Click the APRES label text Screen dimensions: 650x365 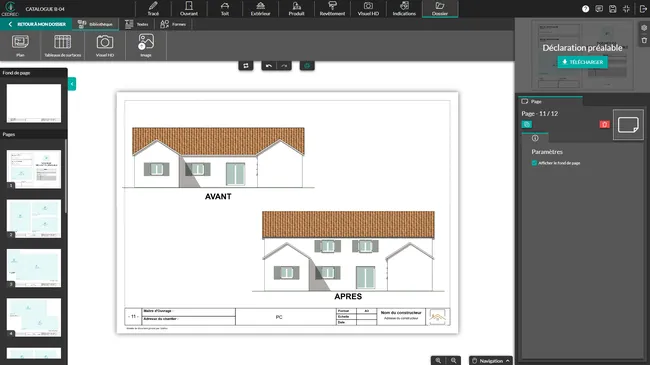[348, 297]
